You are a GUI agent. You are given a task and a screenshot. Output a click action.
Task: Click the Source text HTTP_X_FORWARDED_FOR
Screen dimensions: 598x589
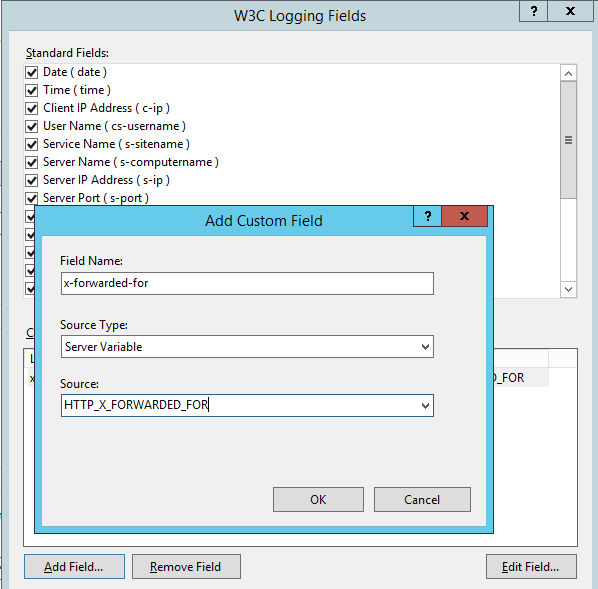coord(136,405)
